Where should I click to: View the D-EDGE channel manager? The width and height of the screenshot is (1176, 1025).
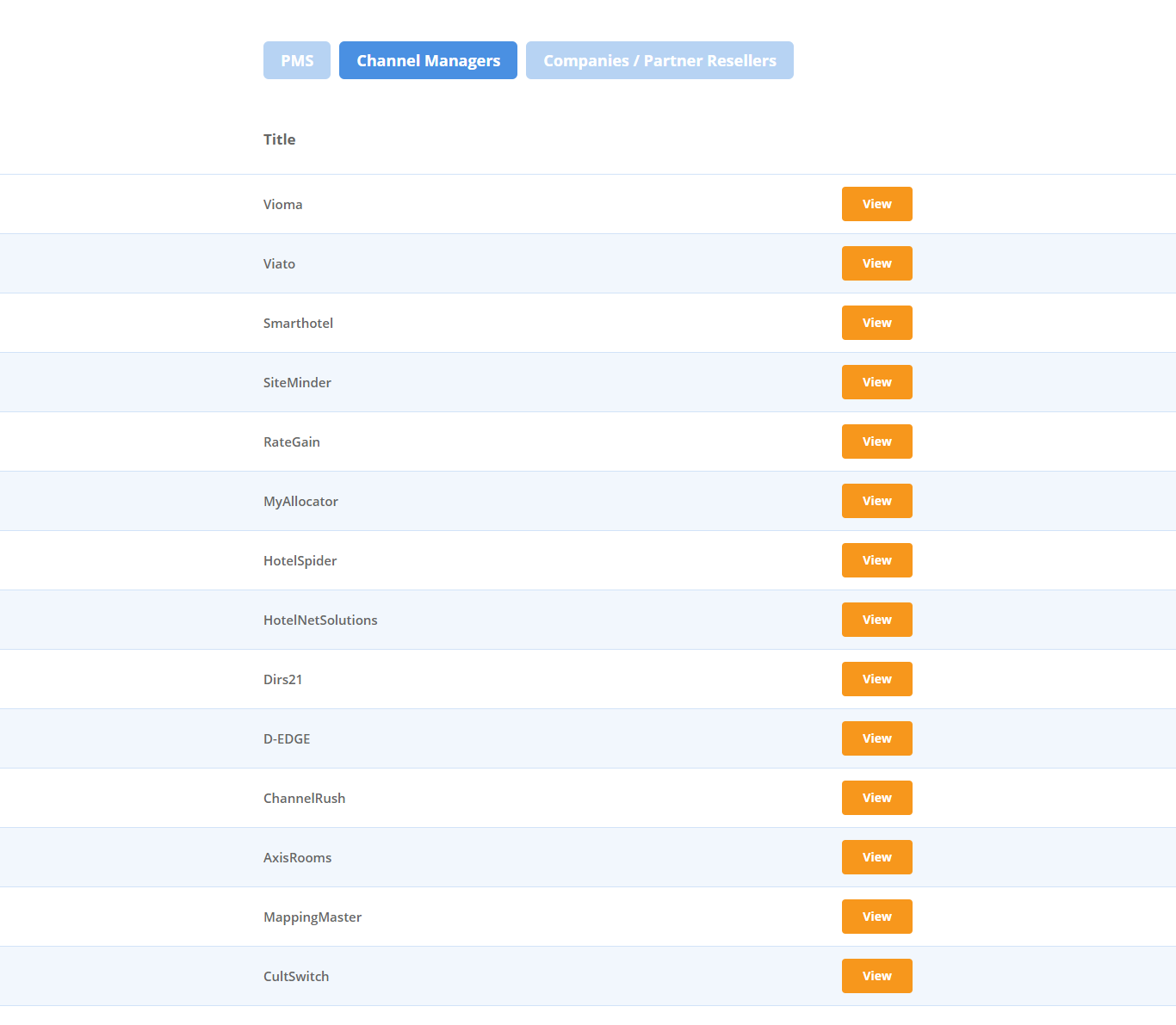[876, 738]
